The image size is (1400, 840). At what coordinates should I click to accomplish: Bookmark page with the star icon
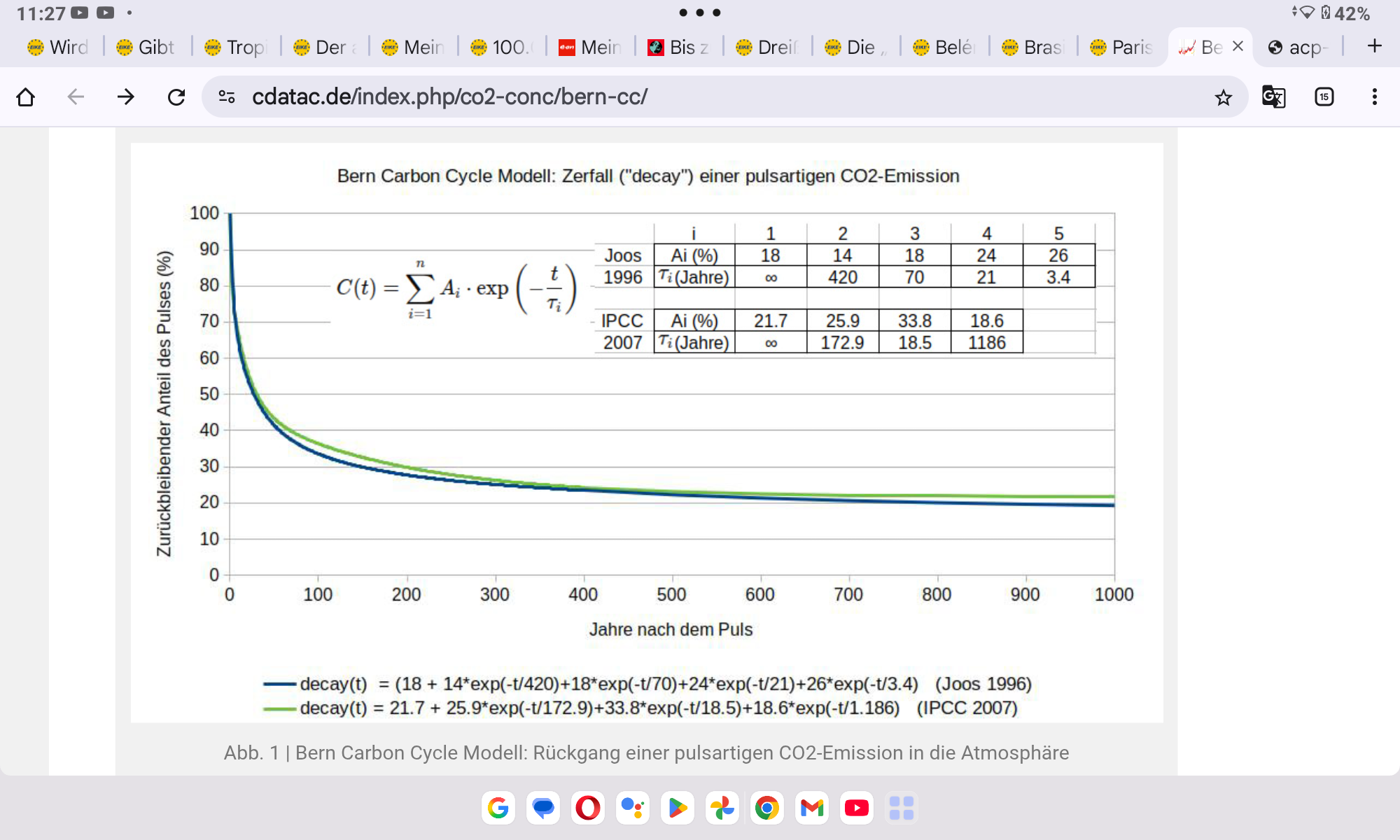1223,97
